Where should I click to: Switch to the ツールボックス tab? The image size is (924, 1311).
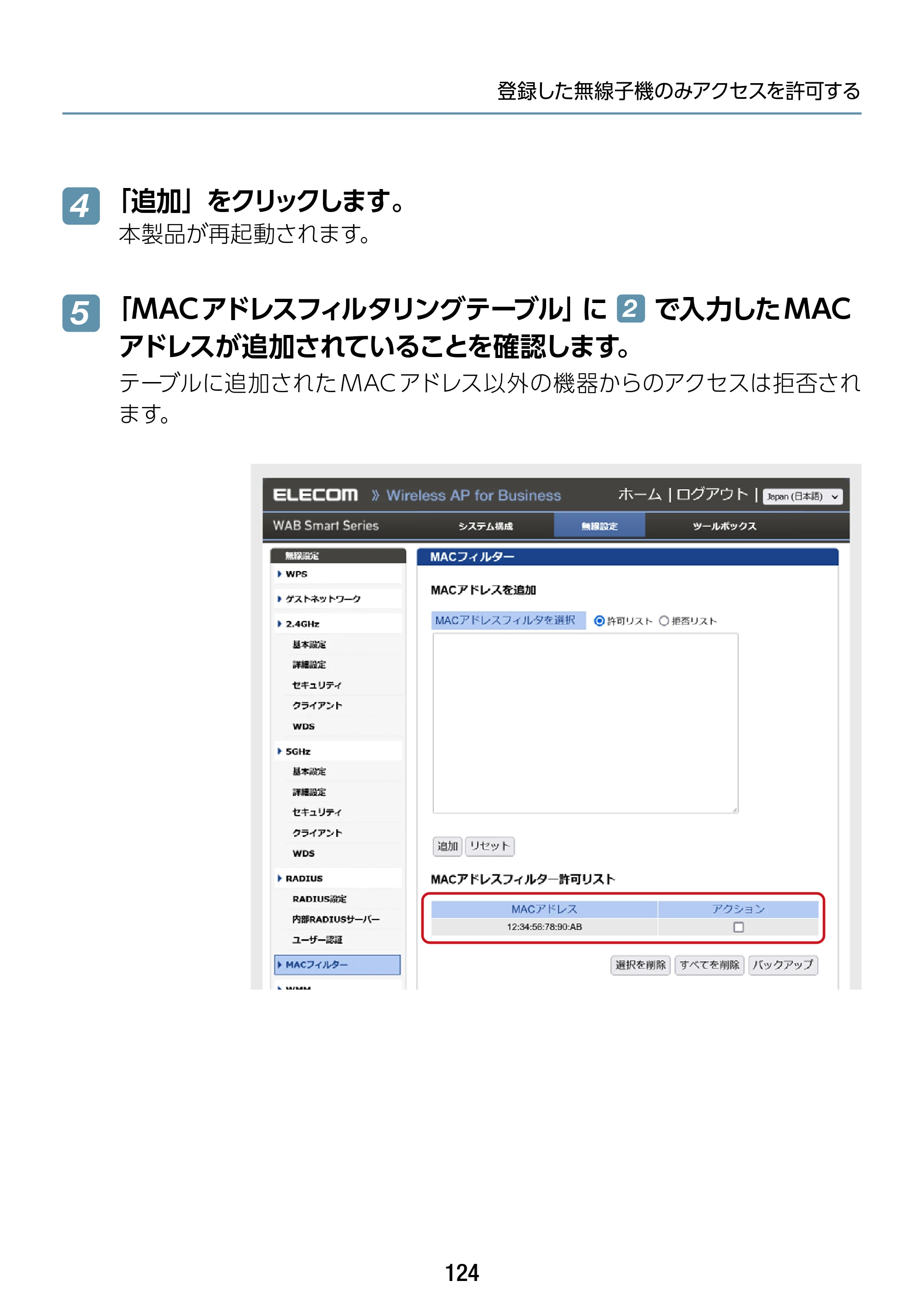(725, 526)
